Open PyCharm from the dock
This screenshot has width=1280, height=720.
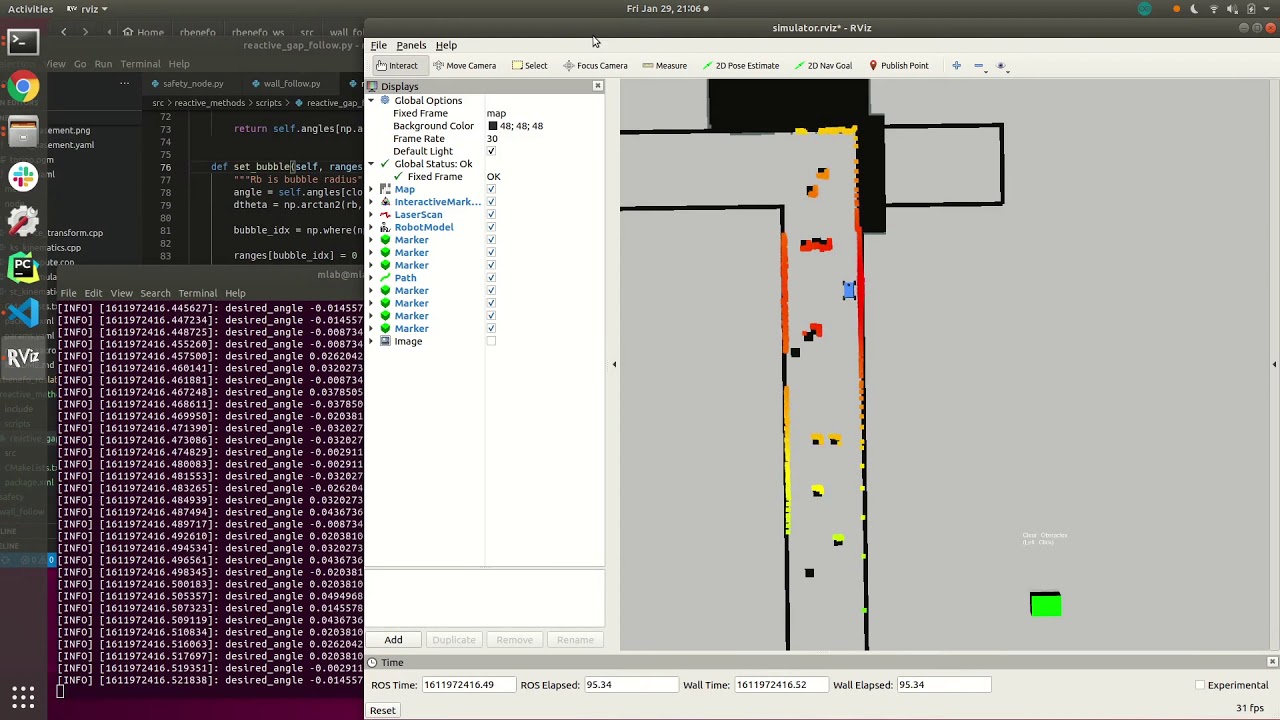[23, 267]
